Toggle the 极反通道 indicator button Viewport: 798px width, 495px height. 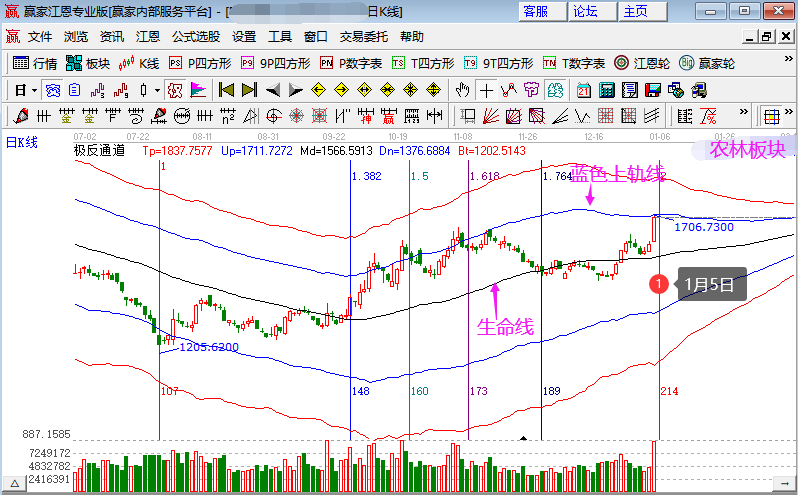175,91
